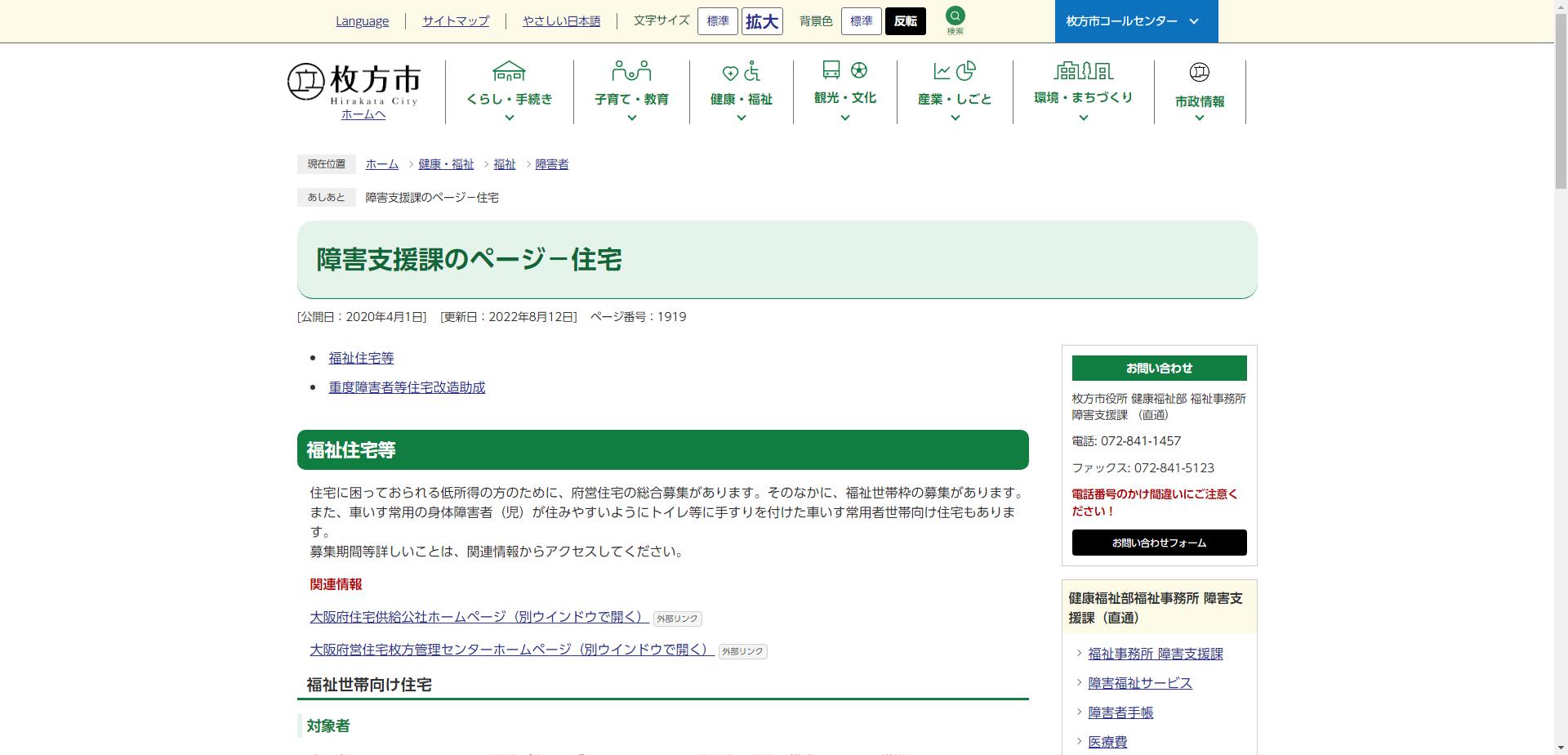Click the chart icon above 産業・しごと
This screenshot has width=1568, height=755.
(955, 71)
